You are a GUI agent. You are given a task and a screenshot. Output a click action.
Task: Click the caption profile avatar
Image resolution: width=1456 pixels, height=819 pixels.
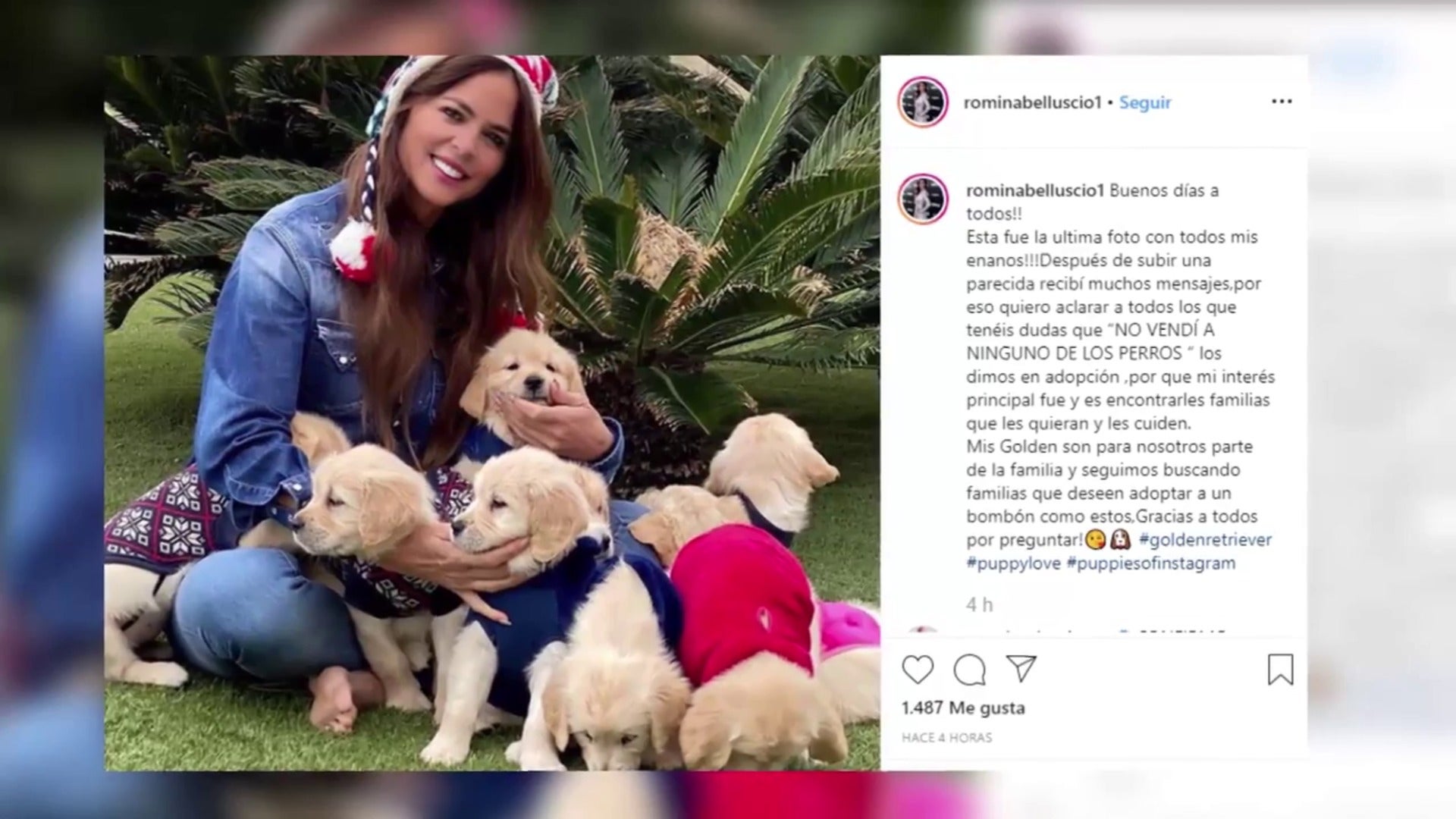923,199
